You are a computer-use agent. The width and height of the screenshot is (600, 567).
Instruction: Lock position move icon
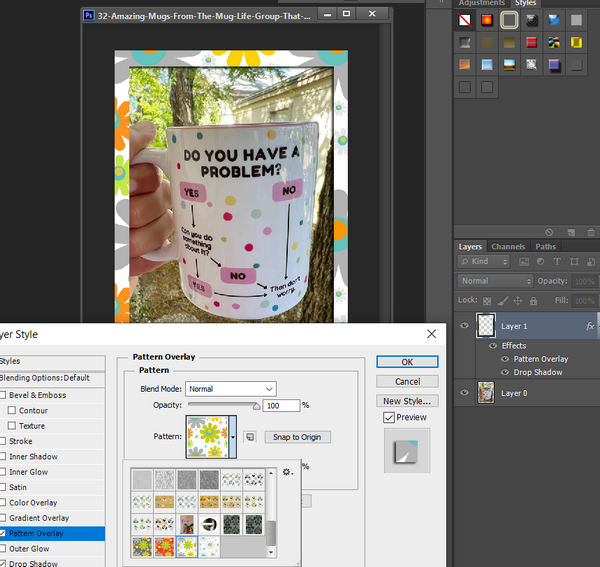(x=518, y=301)
